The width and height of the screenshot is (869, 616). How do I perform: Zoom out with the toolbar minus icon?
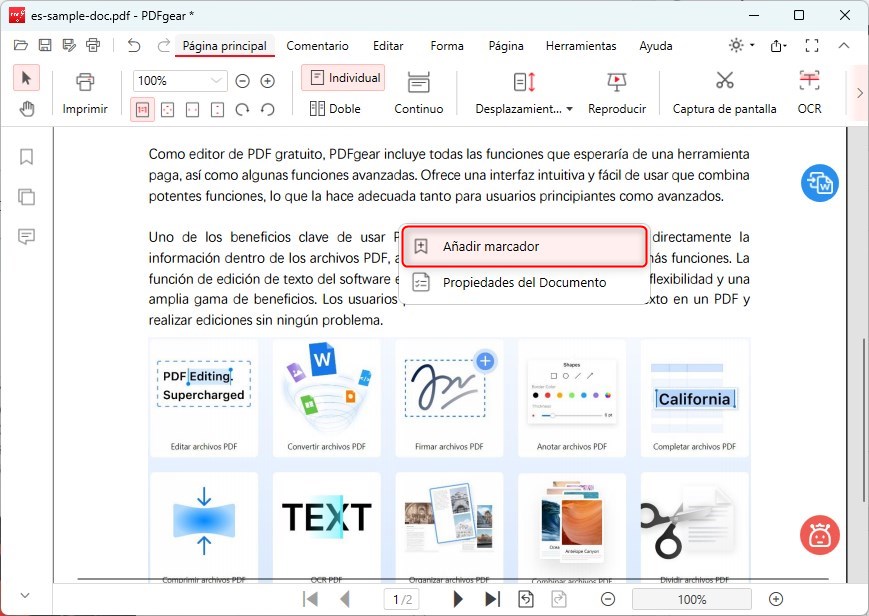pyautogui.click(x=242, y=82)
